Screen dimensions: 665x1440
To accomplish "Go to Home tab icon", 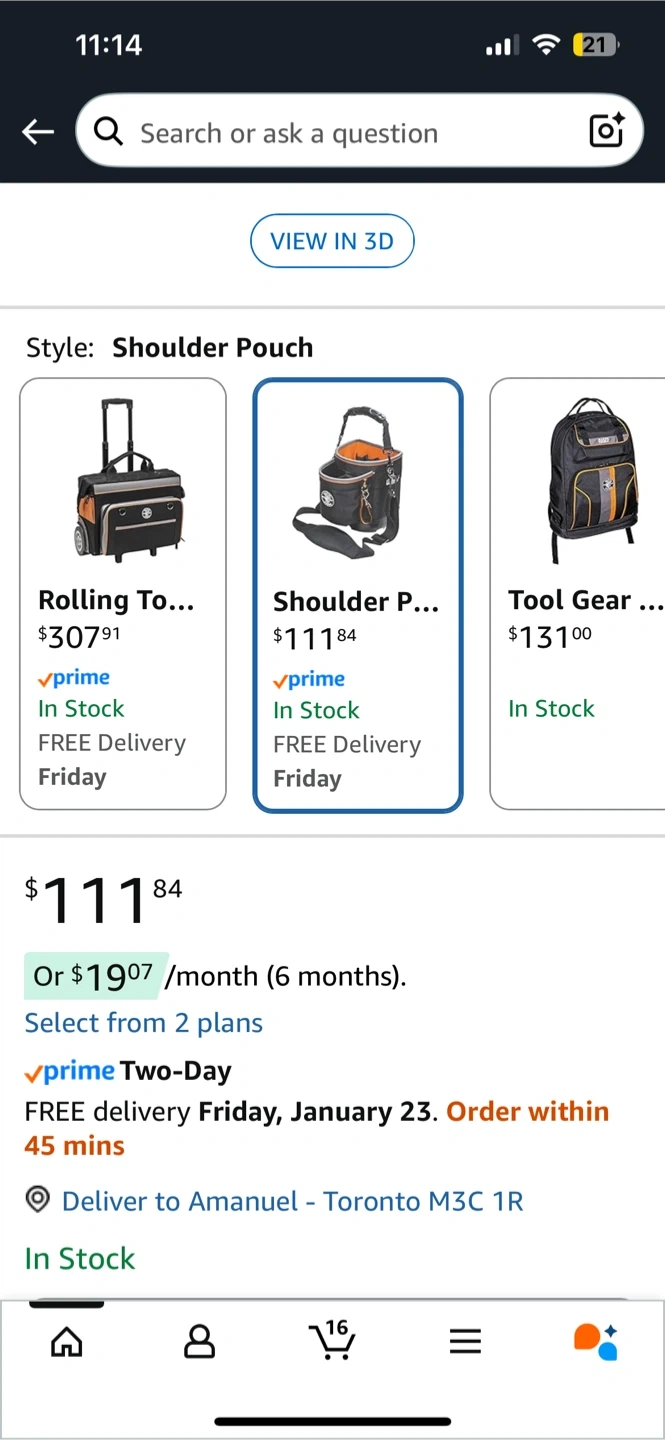I will tap(67, 1341).
